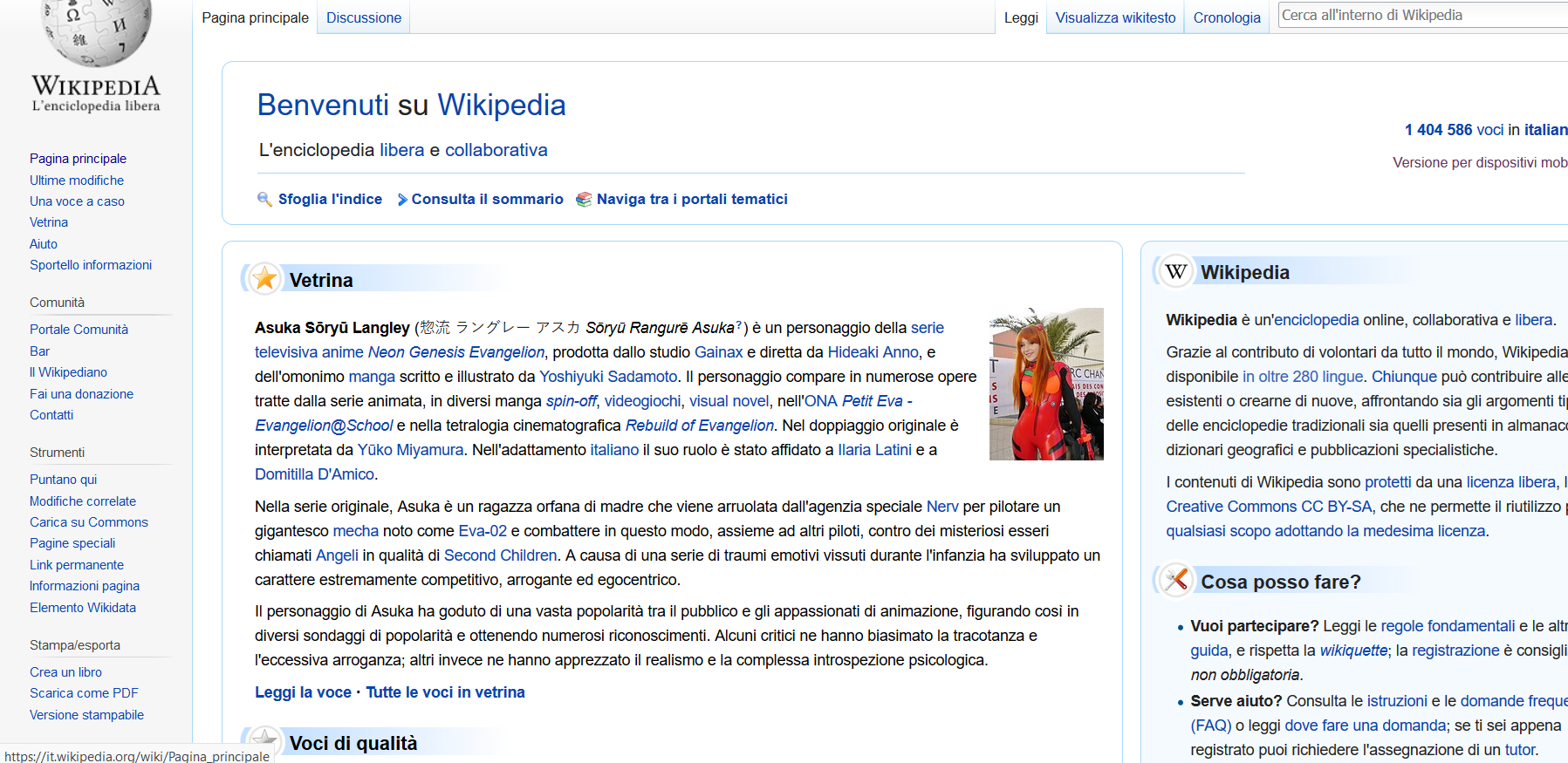The width and height of the screenshot is (1568, 763).
Task: Open Tutte le voci in vetrina link
Action: [x=445, y=692]
